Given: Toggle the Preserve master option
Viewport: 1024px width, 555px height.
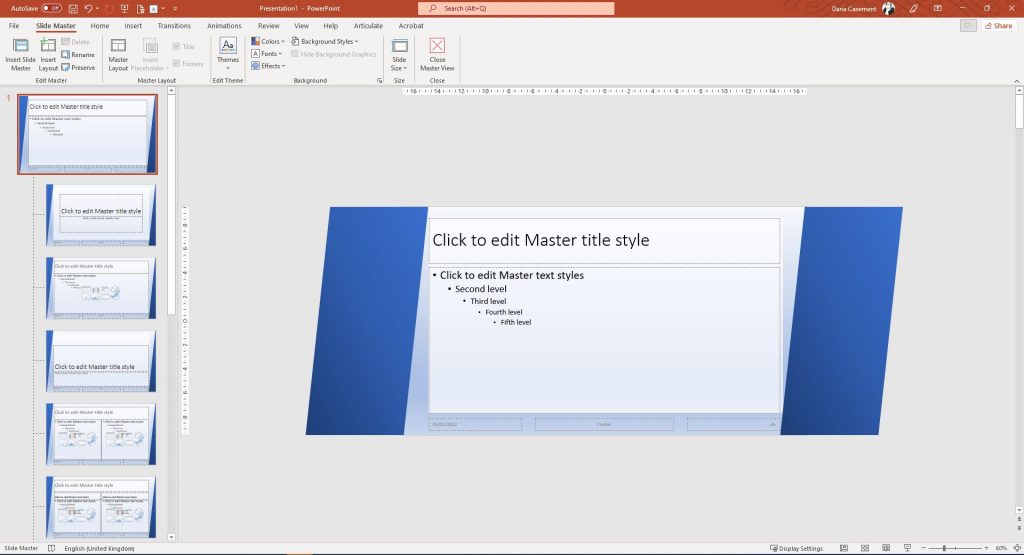Looking at the screenshot, I should pos(78,68).
